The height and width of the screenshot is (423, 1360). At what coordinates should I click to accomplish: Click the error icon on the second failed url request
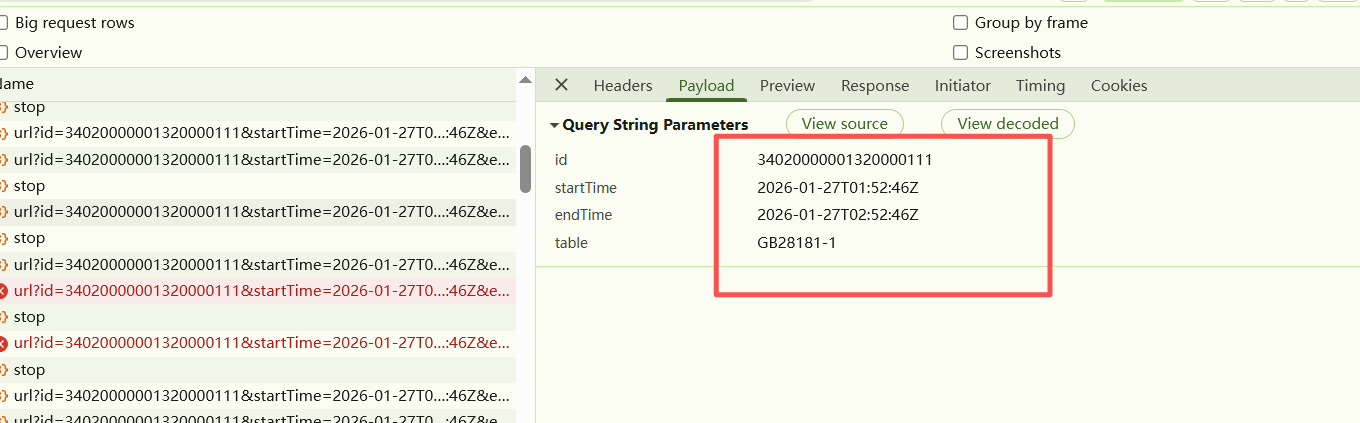click(x=3, y=343)
